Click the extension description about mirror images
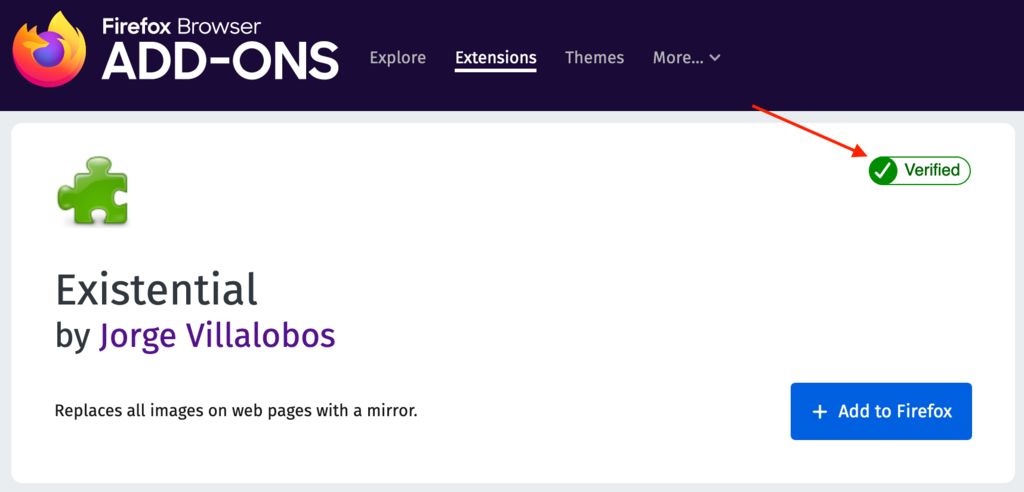1024x492 pixels. (x=235, y=411)
